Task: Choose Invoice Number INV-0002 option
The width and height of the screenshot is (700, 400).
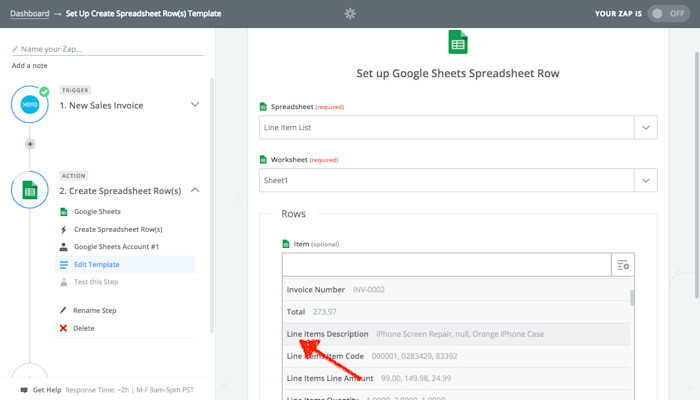Action: [456, 290]
